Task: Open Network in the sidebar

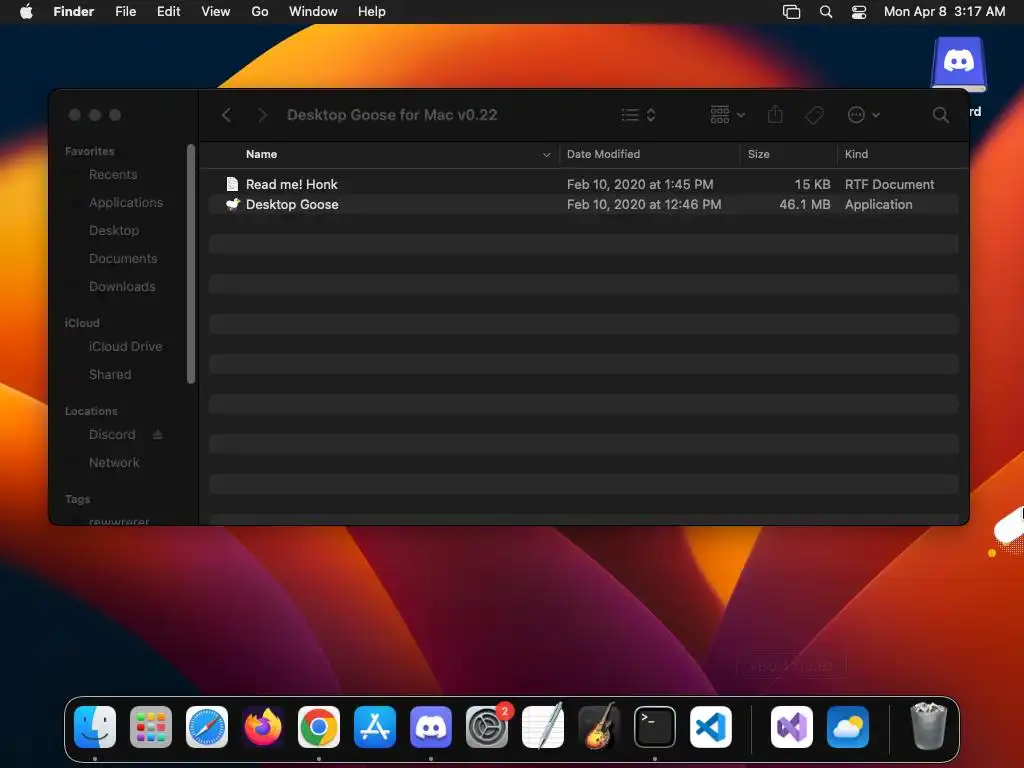Action: click(x=114, y=463)
